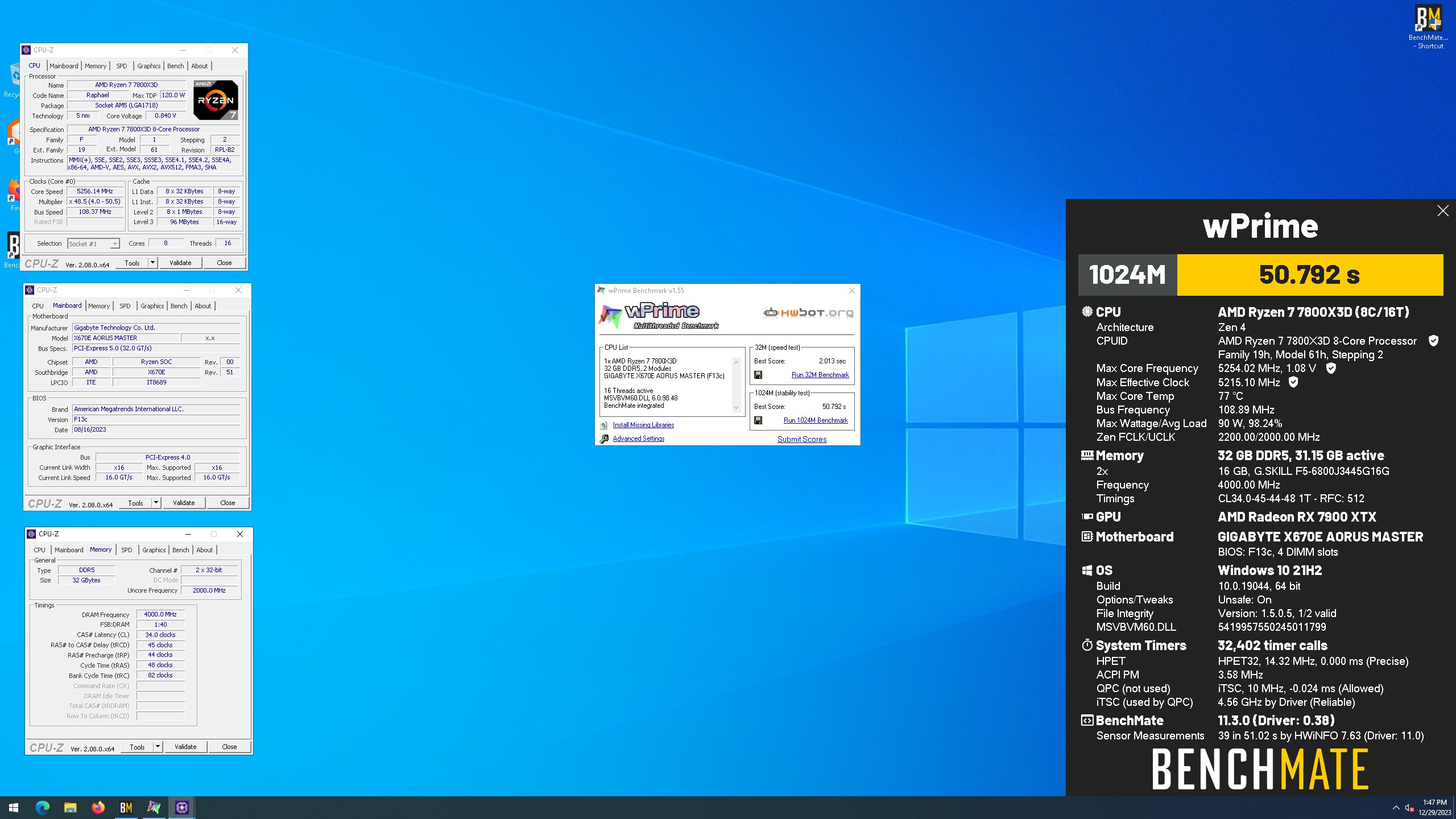Open BenchMate shortcut on desktop
Screen dimensions: 1456x819
click(1428, 27)
